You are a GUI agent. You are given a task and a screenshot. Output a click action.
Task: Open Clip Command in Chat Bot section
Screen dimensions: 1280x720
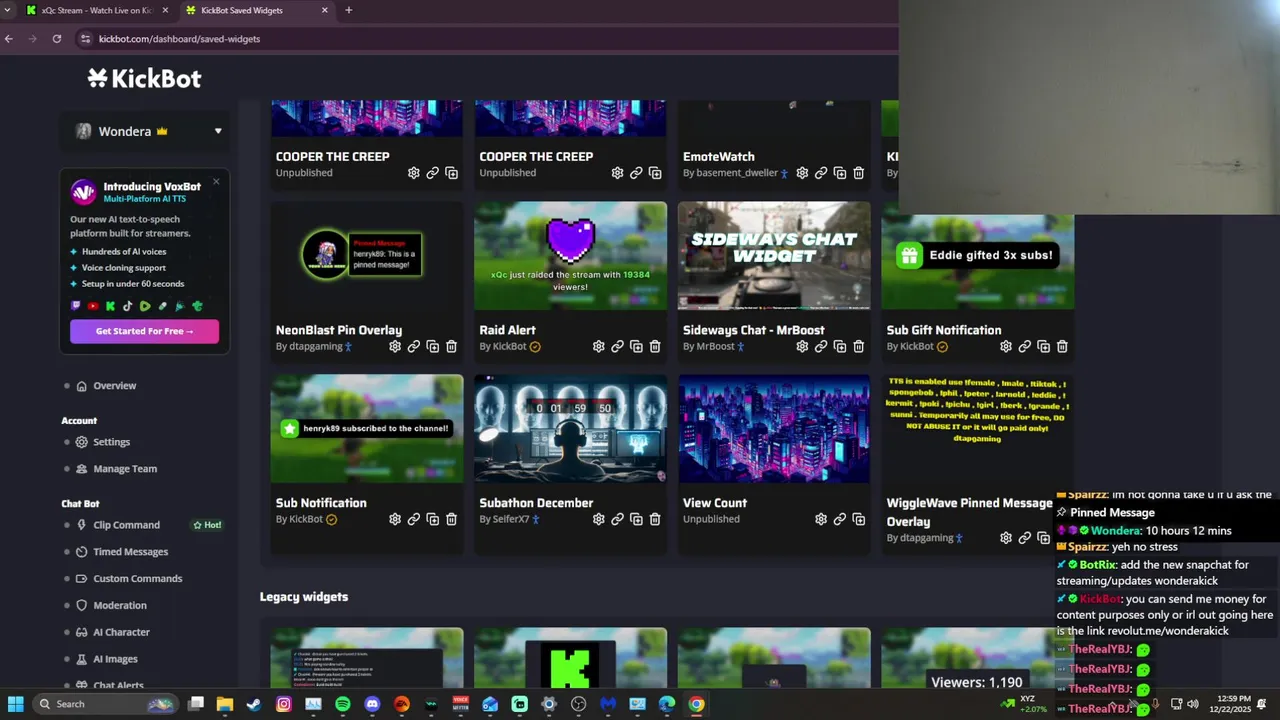pos(126,525)
